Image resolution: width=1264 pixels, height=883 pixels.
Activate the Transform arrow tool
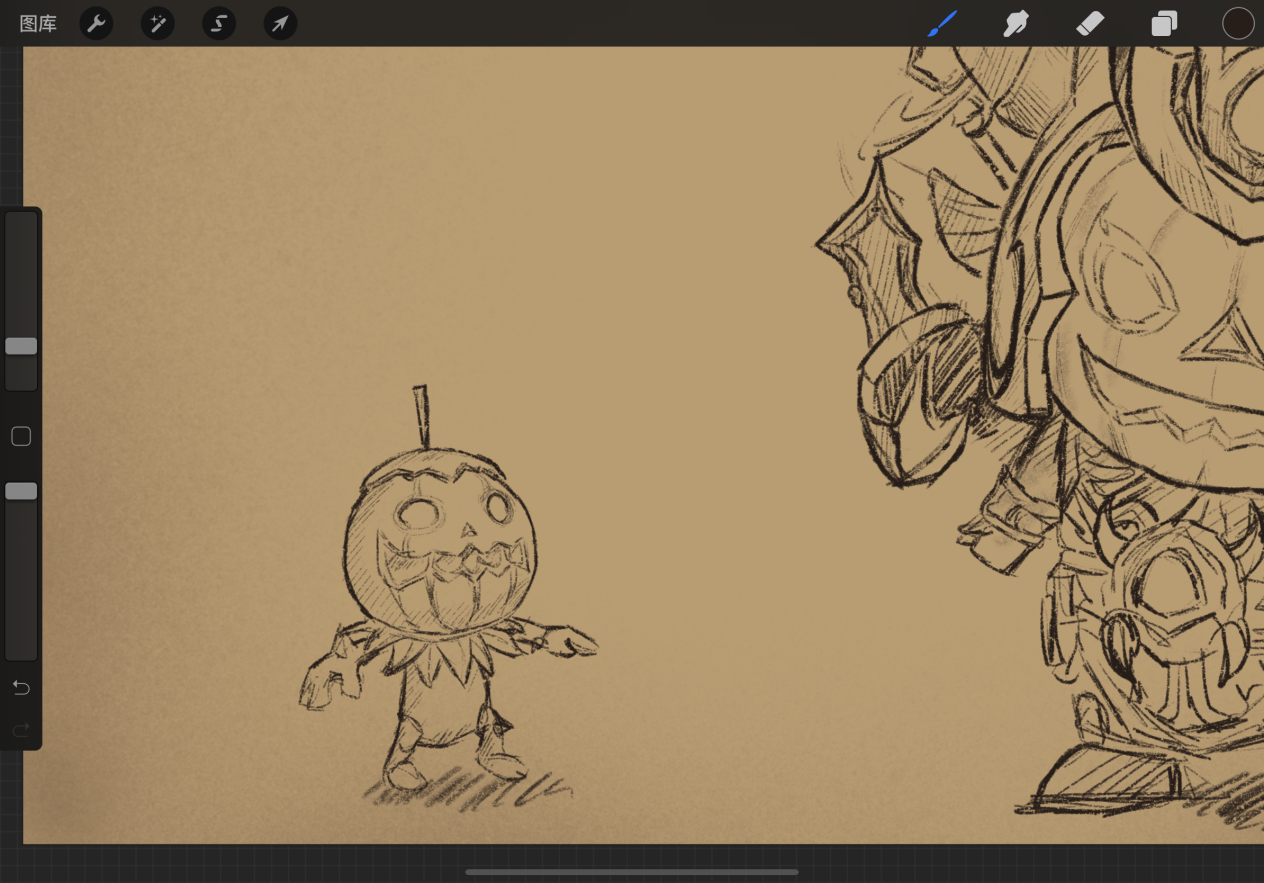[x=280, y=23]
